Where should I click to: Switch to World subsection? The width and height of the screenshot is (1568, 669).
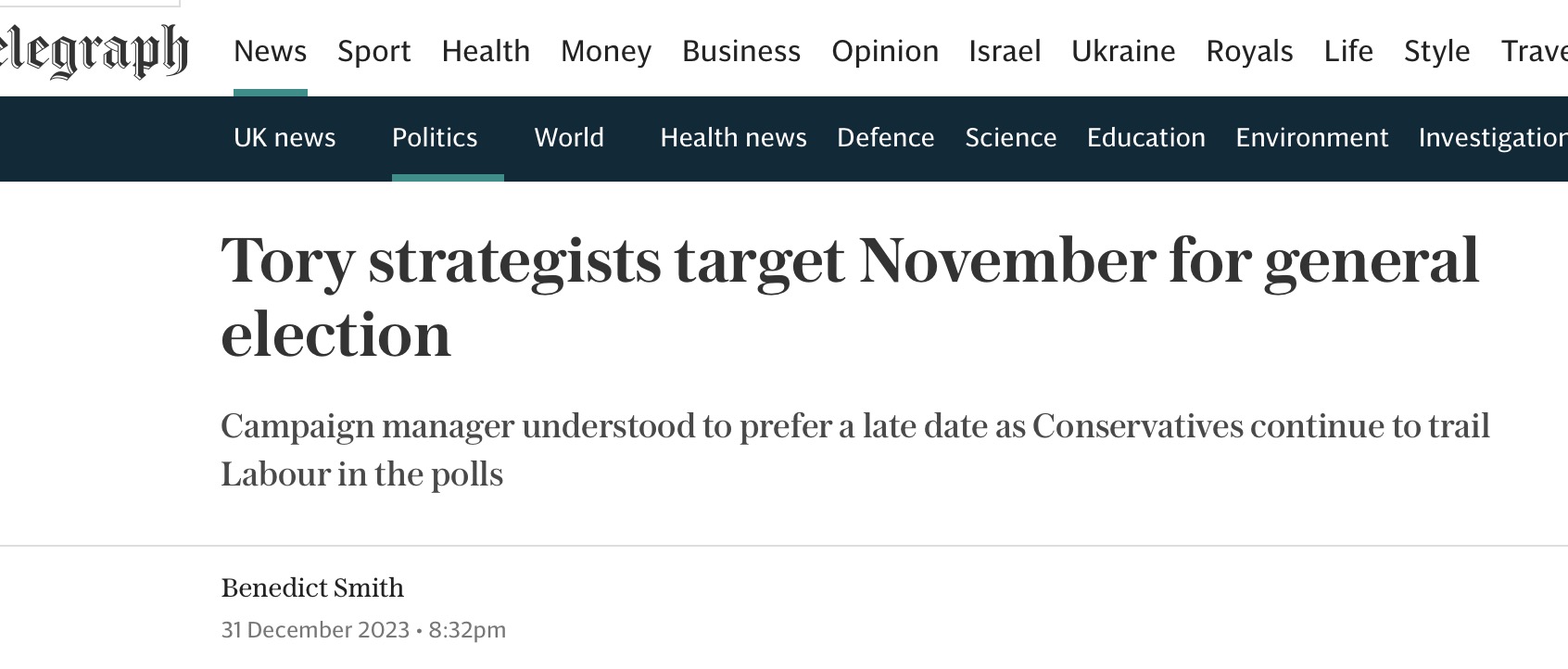(569, 137)
